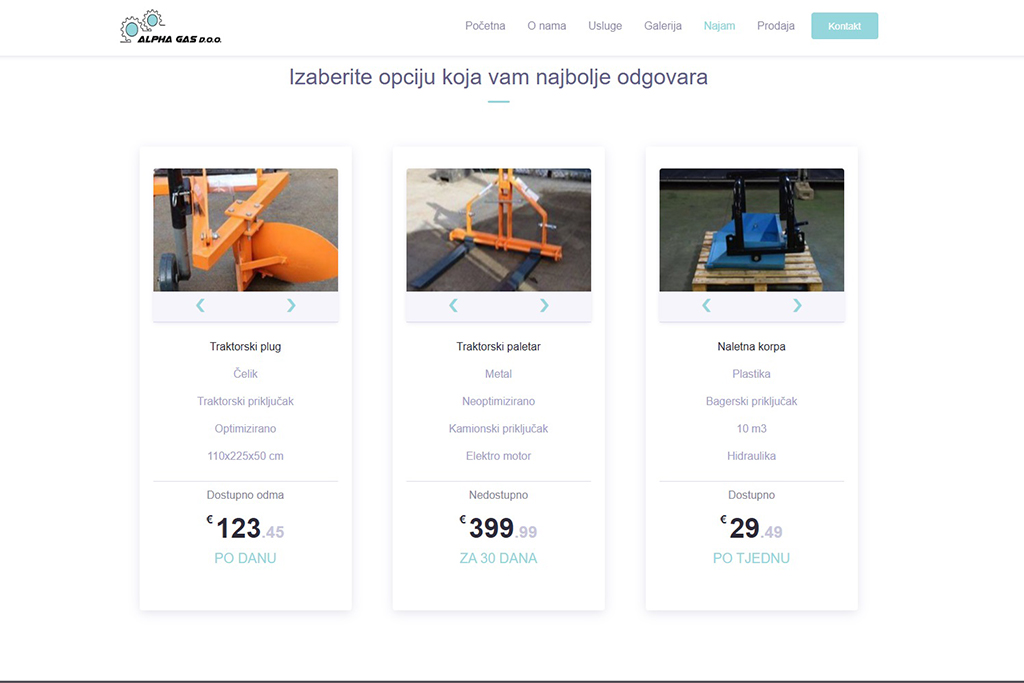Image resolution: width=1024 pixels, height=683 pixels.
Task: Open the O nama page
Action: click(x=547, y=26)
